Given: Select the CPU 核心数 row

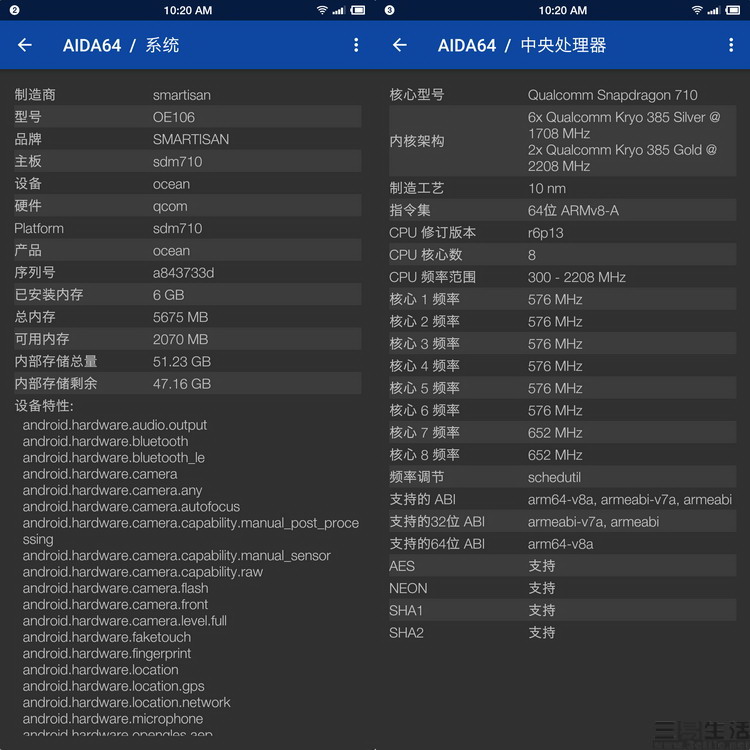Looking at the screenshot, I should pos(562,255).
